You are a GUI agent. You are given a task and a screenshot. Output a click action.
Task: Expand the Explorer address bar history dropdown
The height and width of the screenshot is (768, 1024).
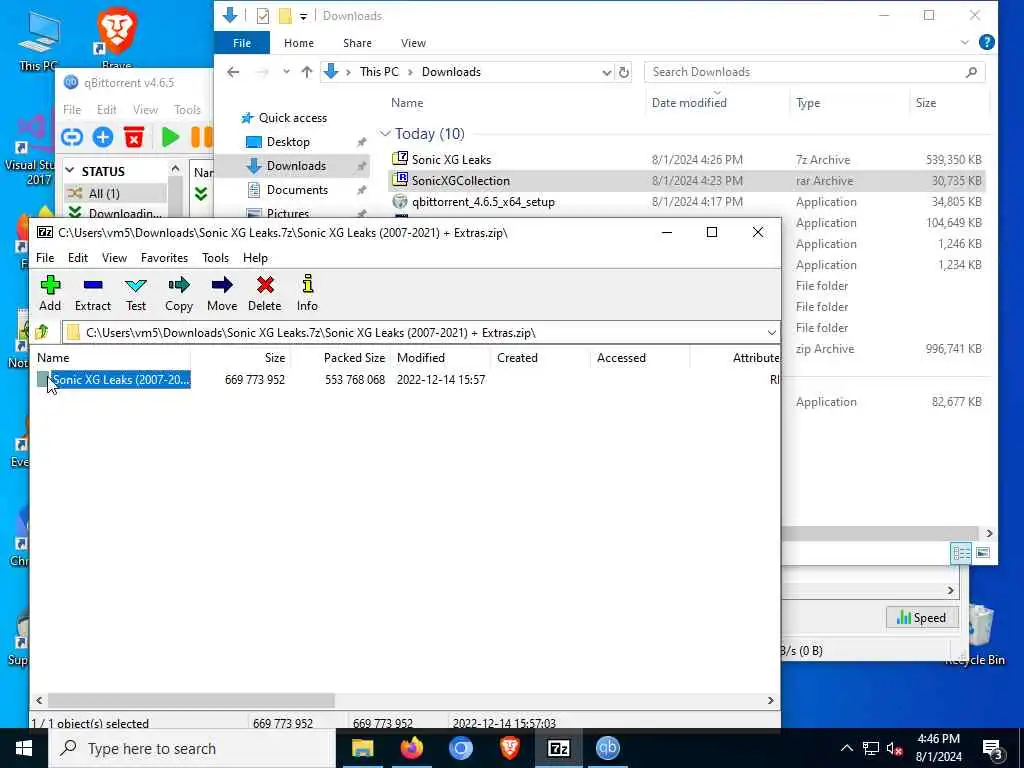tap(607, 72)
